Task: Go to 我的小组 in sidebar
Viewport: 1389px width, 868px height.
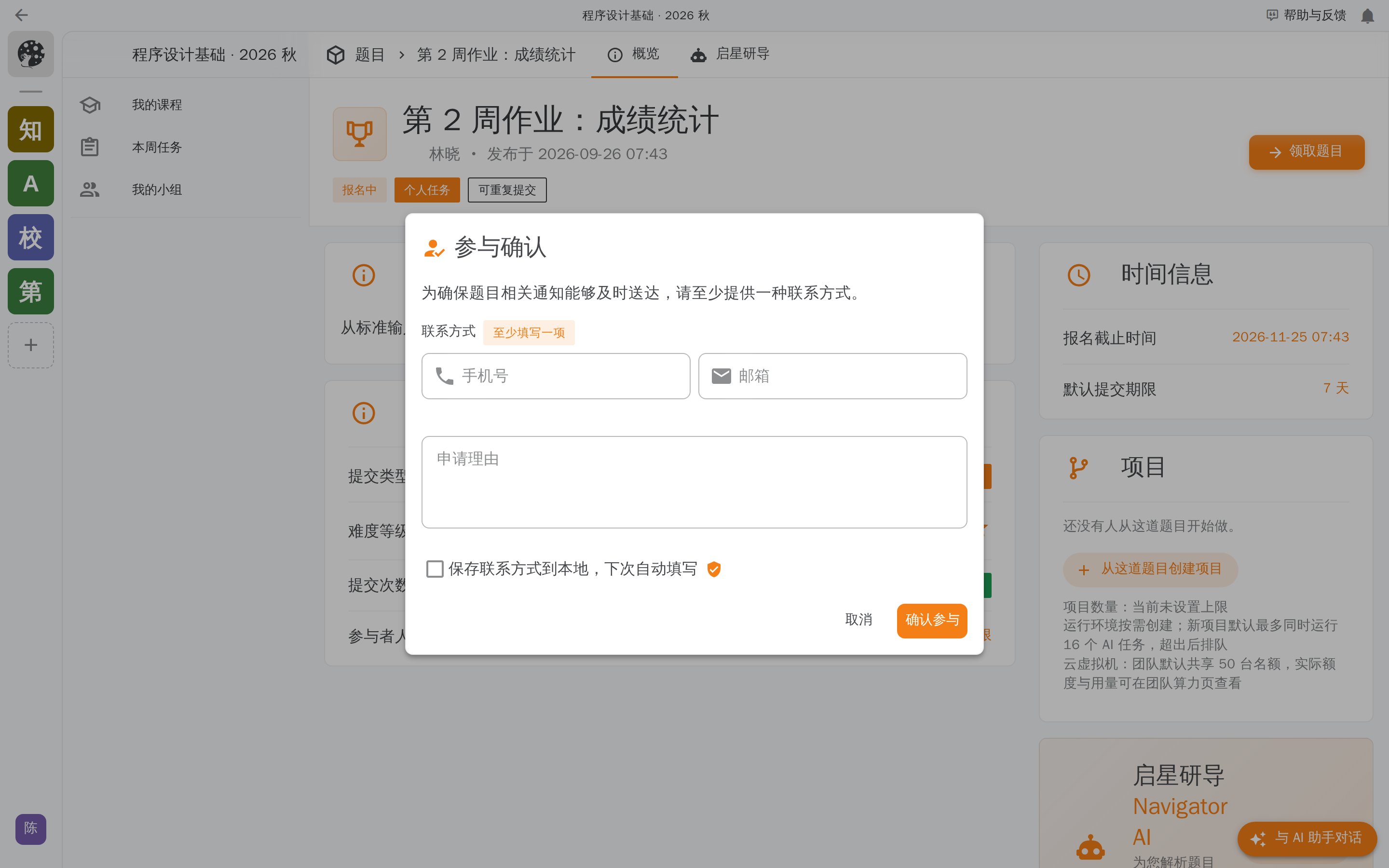Action: (185, 190)
